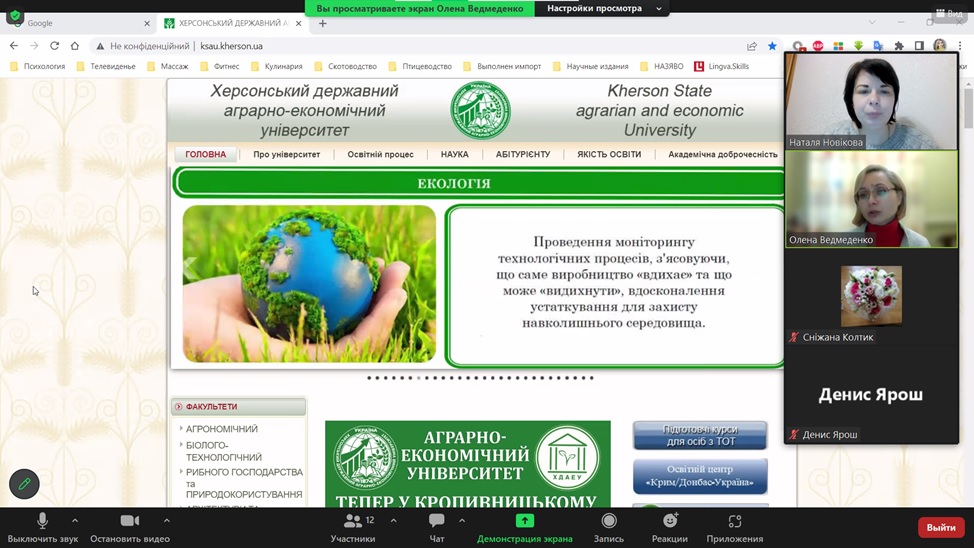This screenshot has height=548, width=974.
Task: Go forward in browser
Action: tap(34, 45)
